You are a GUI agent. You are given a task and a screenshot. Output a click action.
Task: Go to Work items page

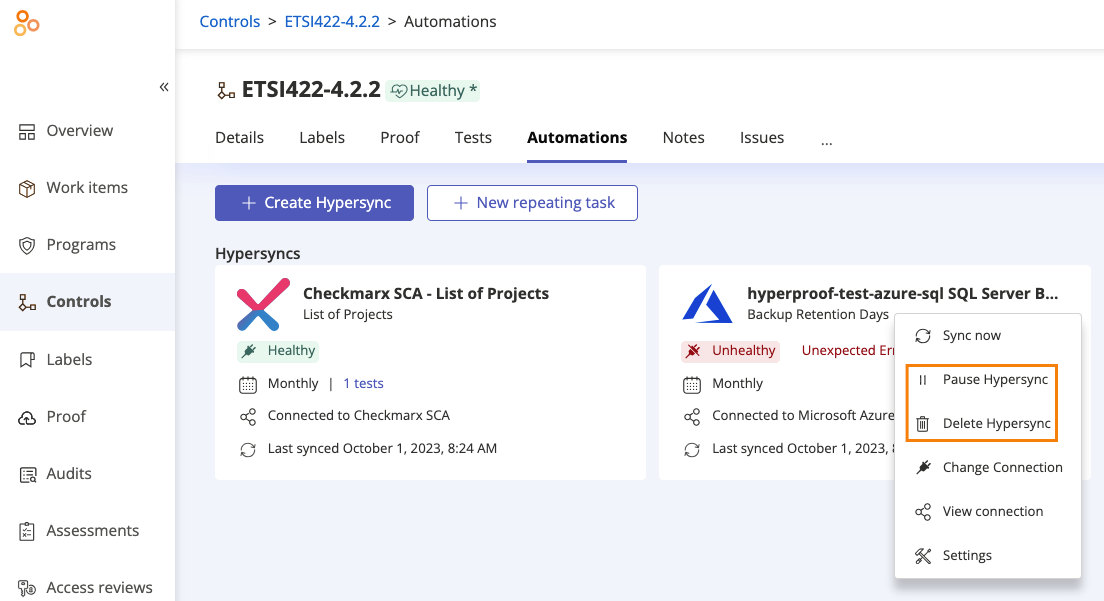87,188
